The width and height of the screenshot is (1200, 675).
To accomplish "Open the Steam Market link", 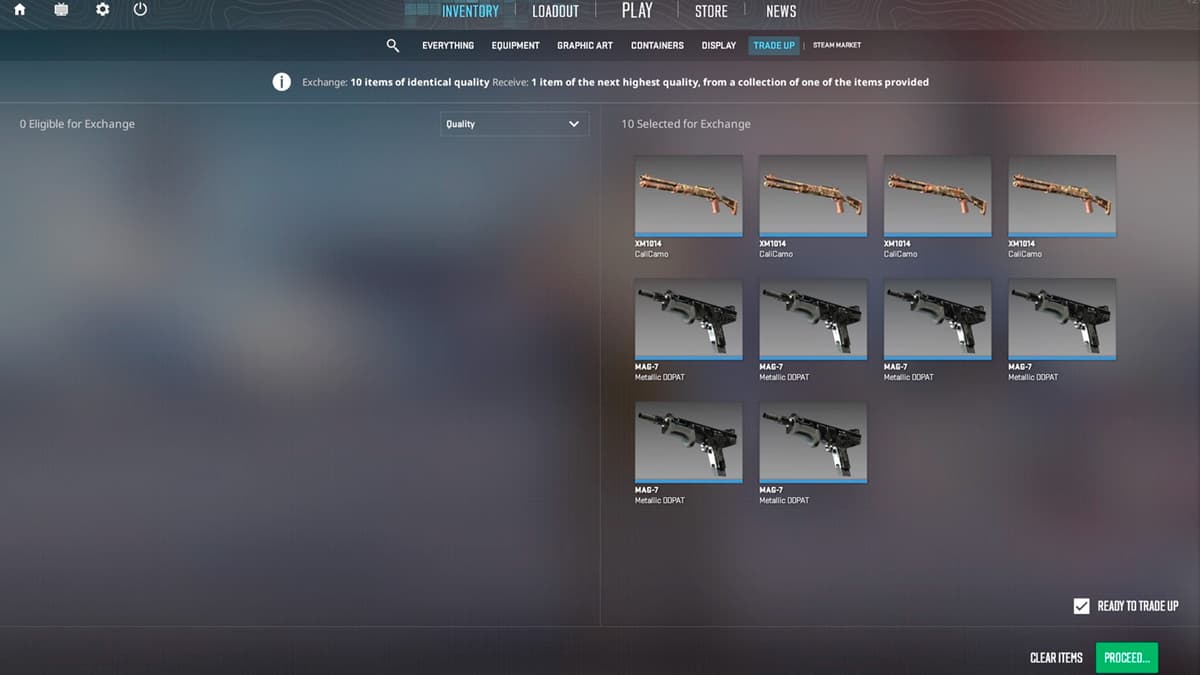I will [x=837, y=45].
